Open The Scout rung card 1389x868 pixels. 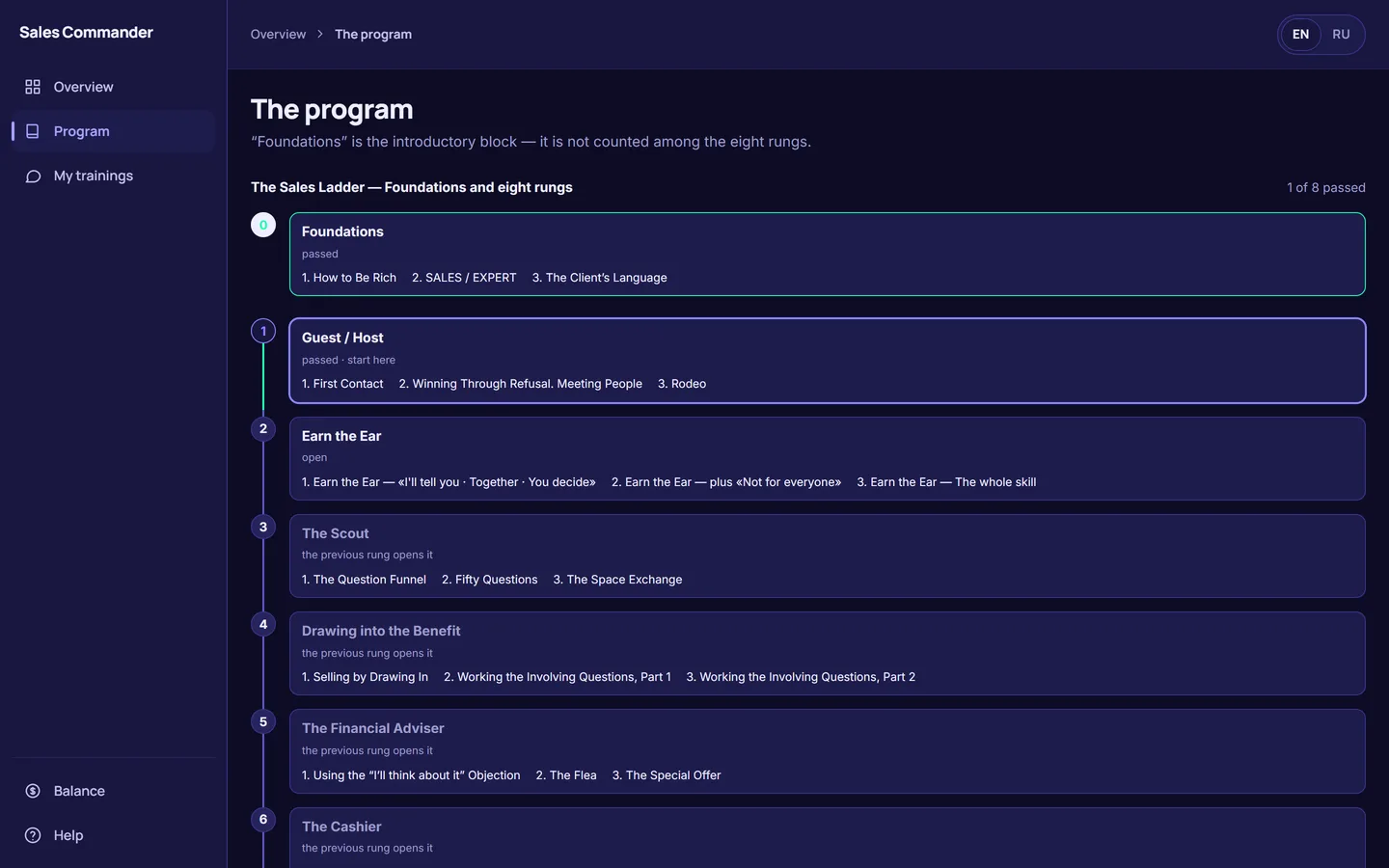click(x=827, y=556)
